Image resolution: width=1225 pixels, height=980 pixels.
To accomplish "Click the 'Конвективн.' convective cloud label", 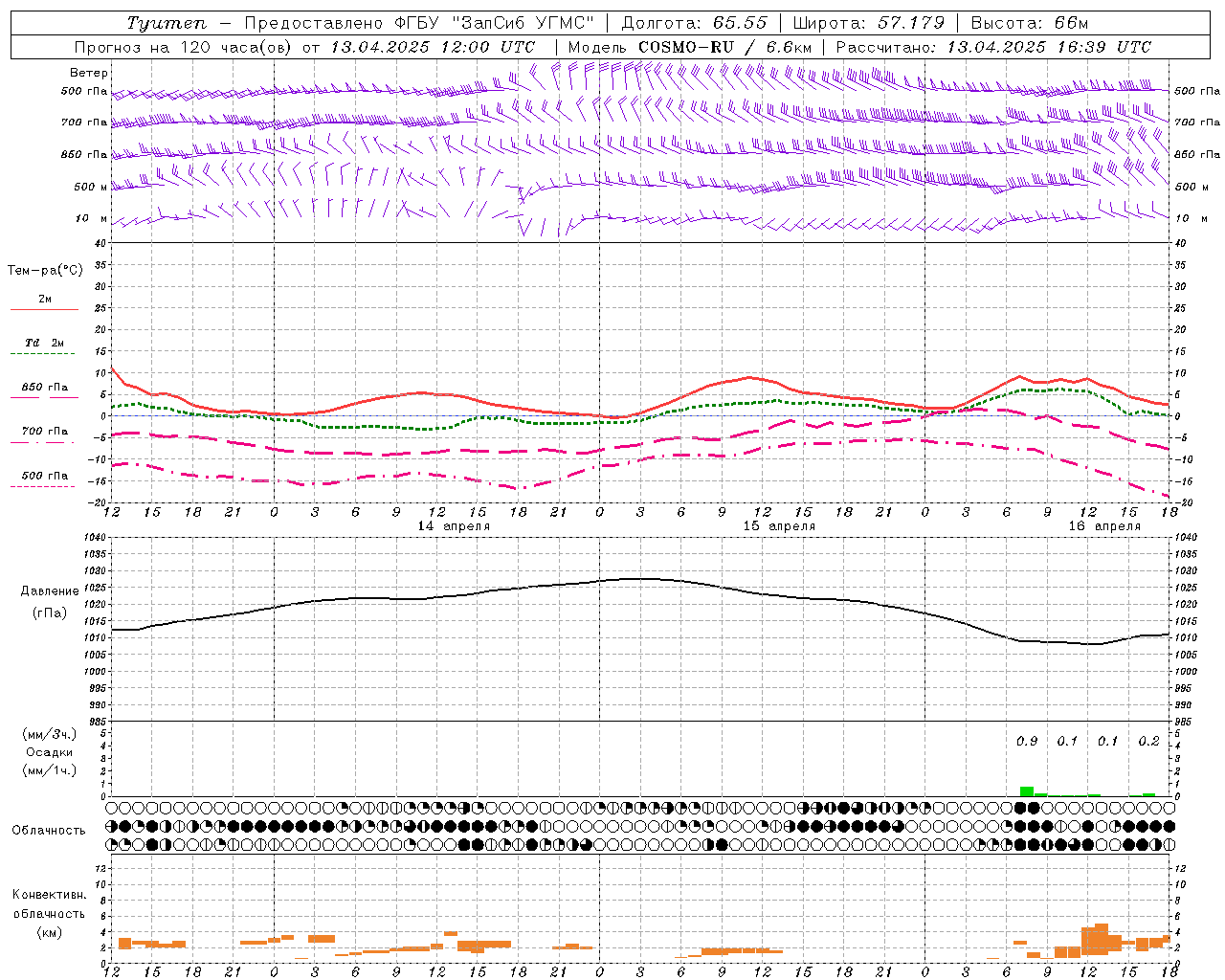I will click(x=49, y=895).
